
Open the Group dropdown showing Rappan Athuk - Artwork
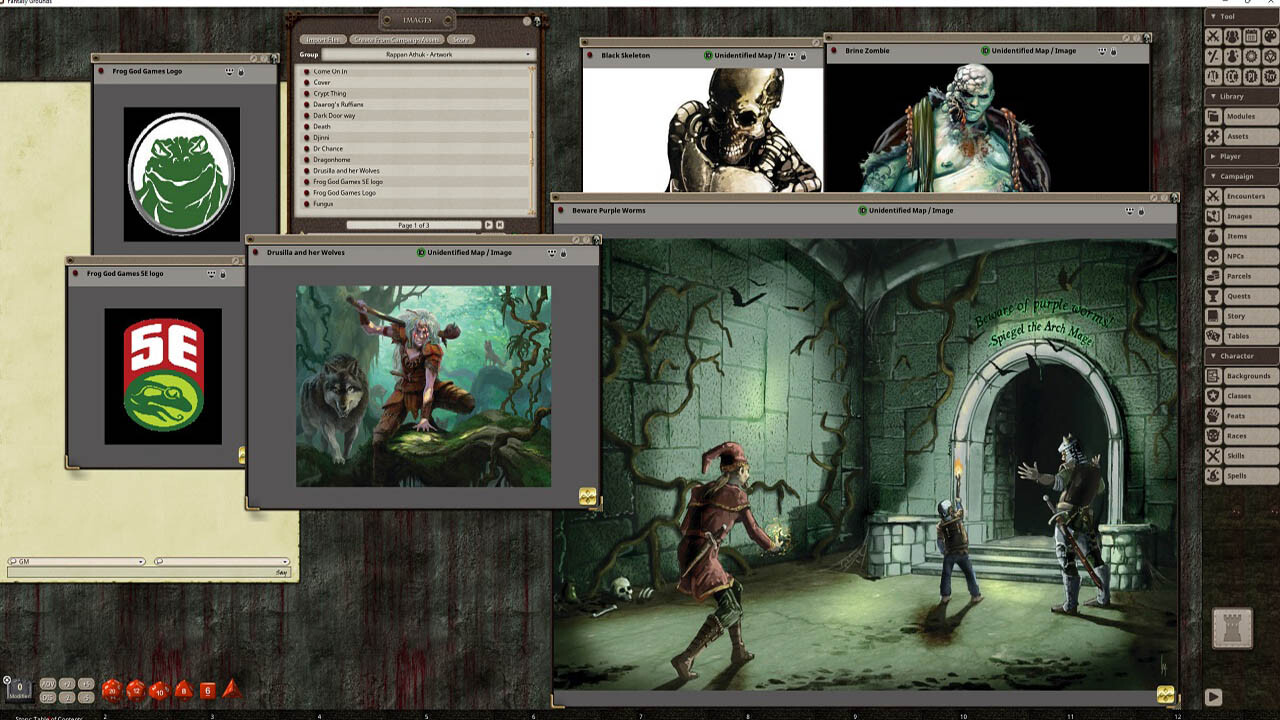tap(420, 52)
